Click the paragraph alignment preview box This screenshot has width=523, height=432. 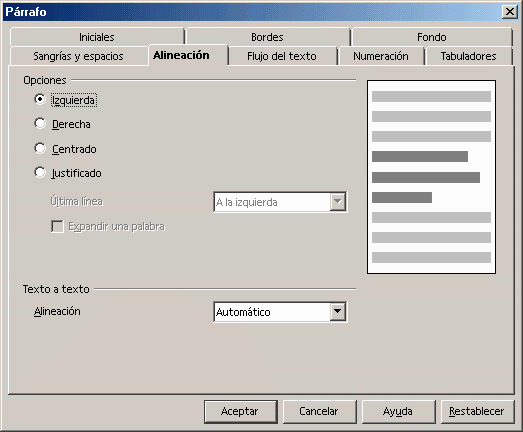[x=431, y=177]
